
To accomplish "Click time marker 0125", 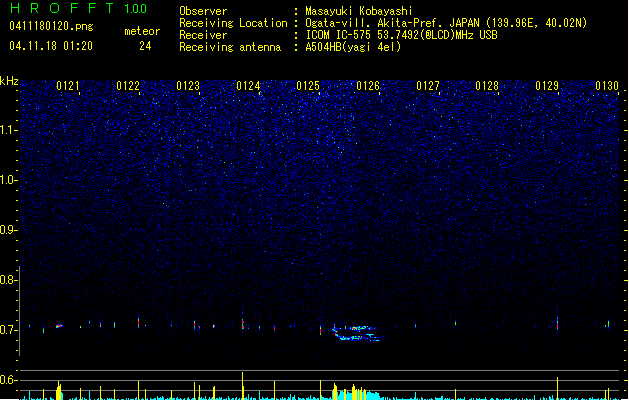I will tap(308, 86).
